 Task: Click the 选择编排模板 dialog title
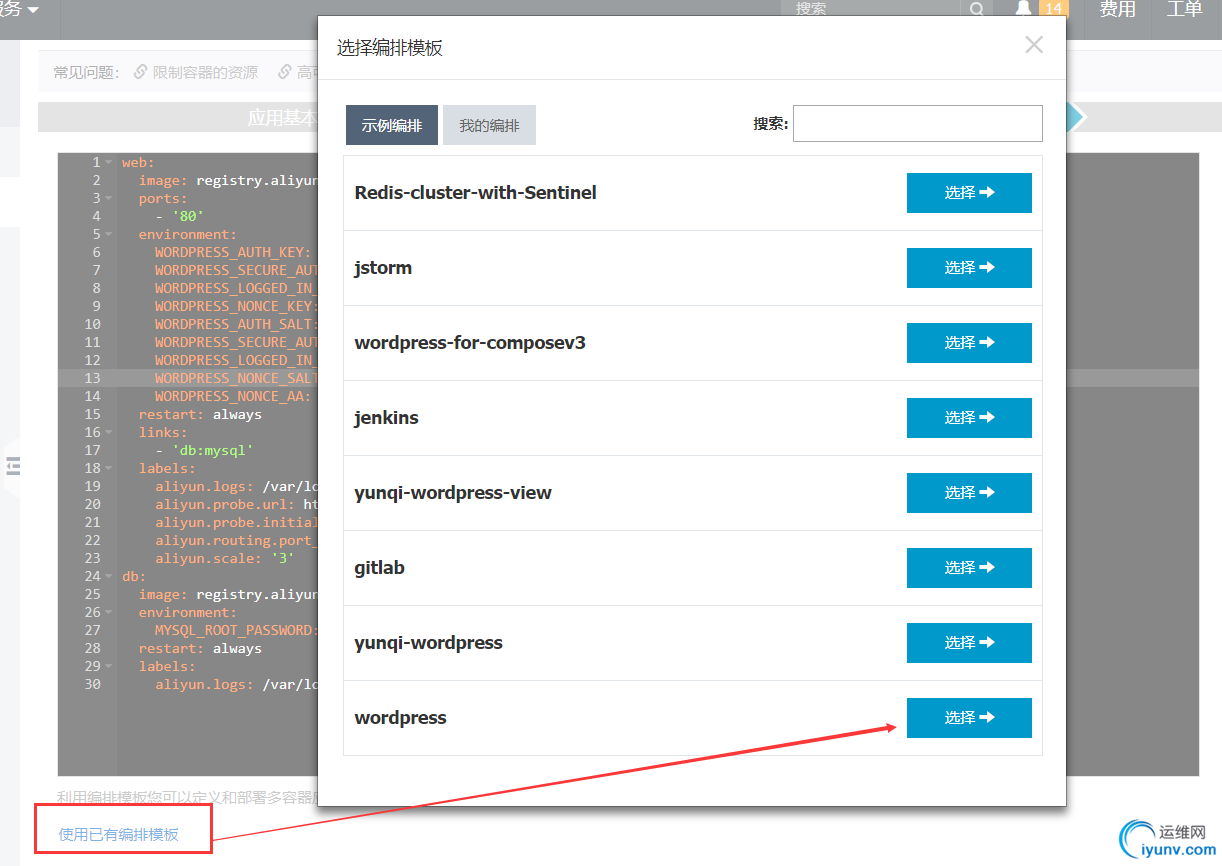click(x=389, y=48)
